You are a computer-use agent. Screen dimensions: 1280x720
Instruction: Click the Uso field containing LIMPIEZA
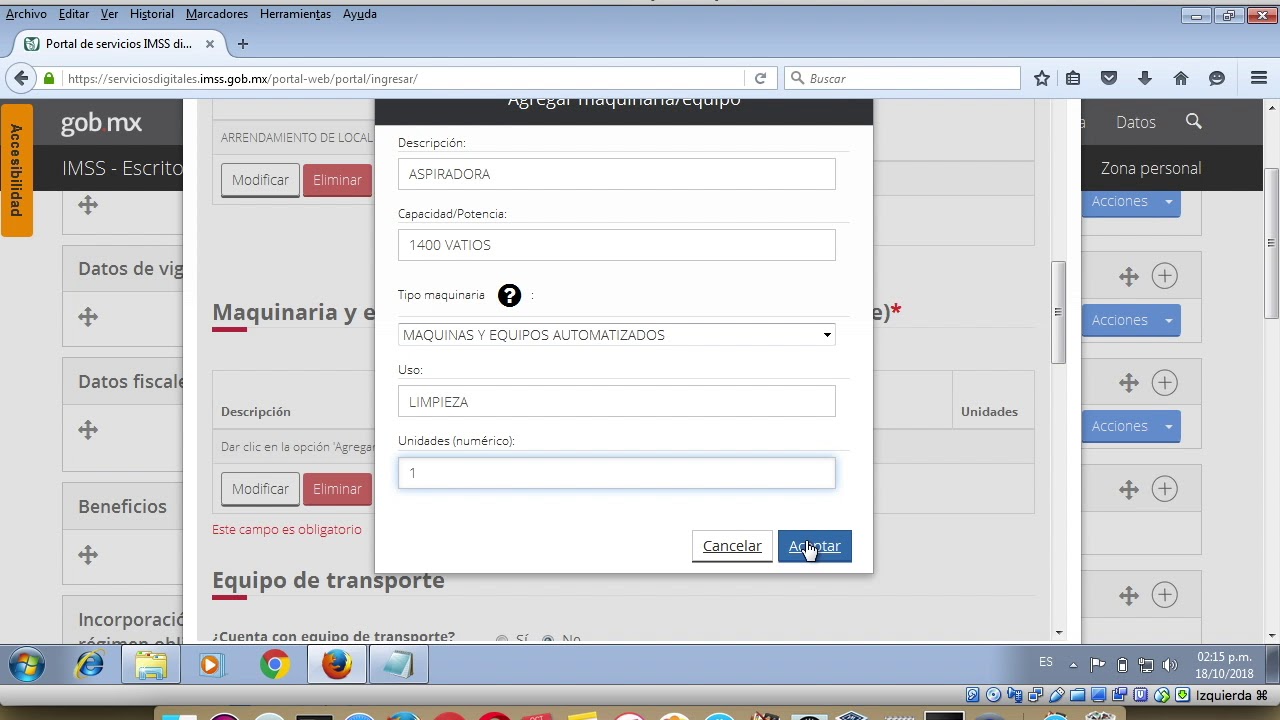[x=617, y=402]
